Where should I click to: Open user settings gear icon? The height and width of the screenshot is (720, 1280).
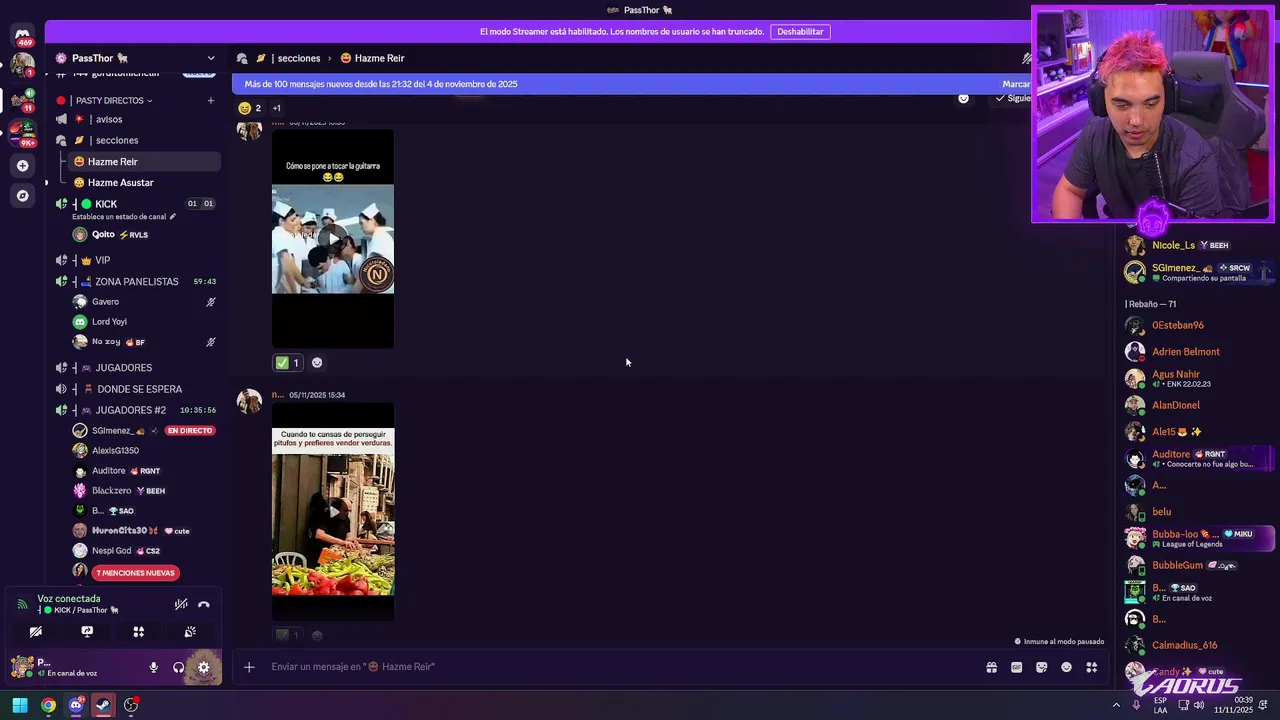coord(203,667)
